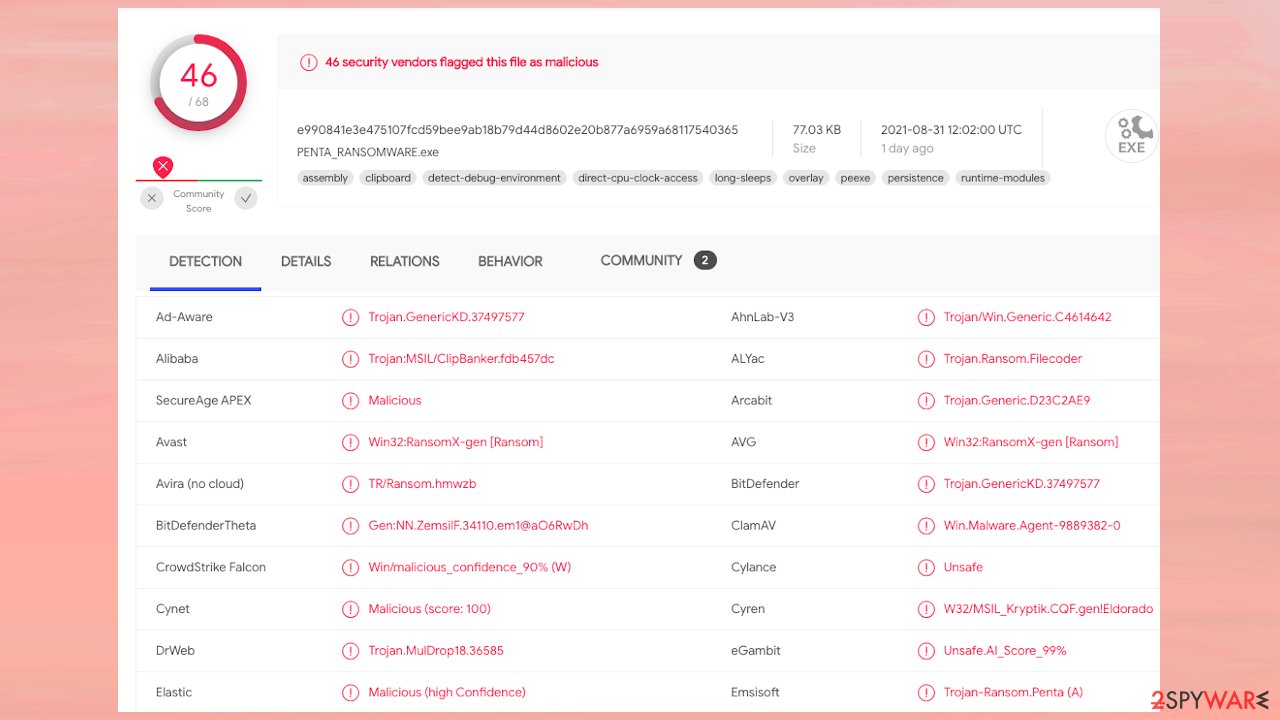Click the 'Trojan.Generic.D23C2AE9' detection result
Image resolution: width=1280 pixels, height=720 pixels.
1017,400
